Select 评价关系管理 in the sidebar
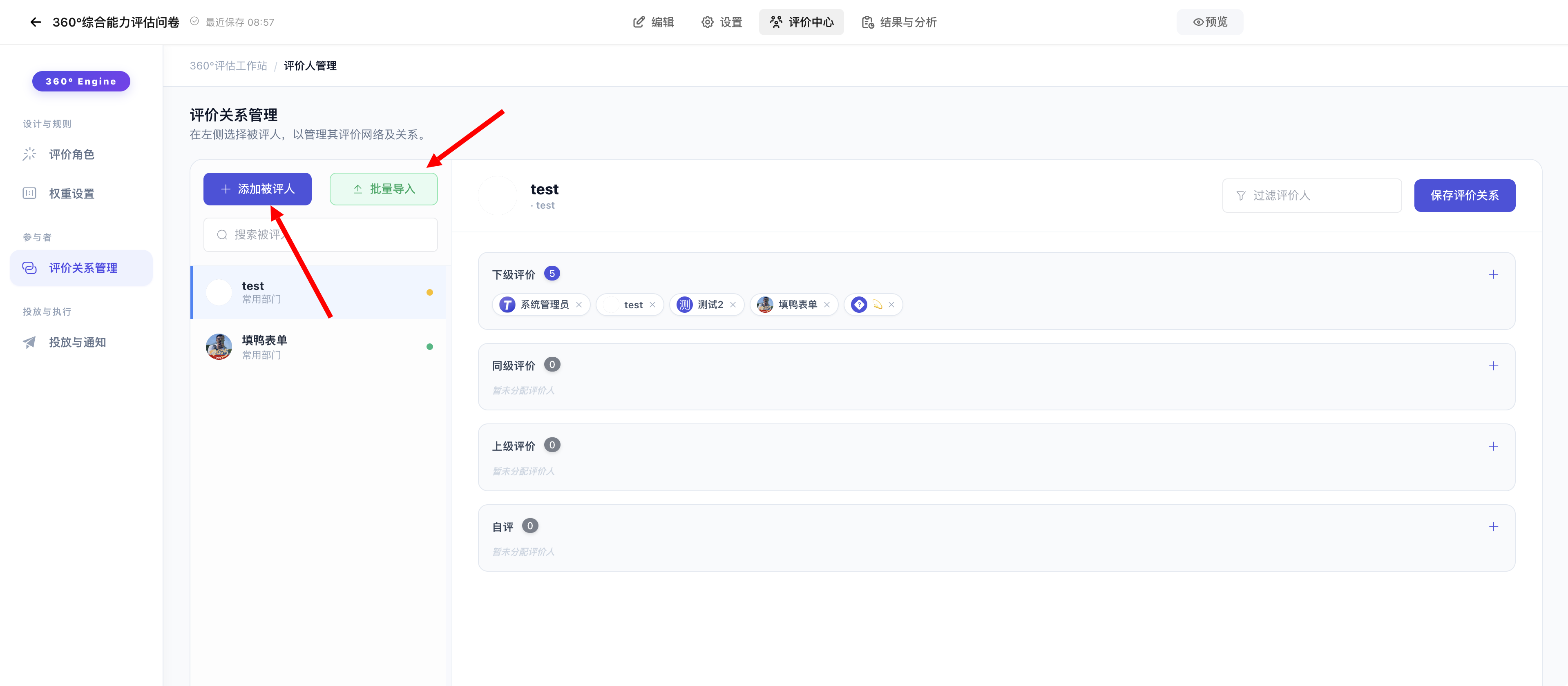 click(x=81, y=268)
